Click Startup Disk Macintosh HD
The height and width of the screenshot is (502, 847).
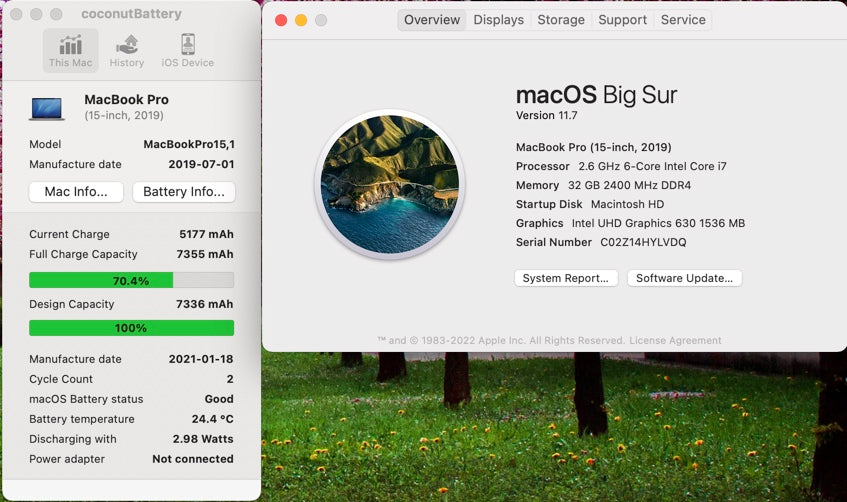pyautogui.click(x=590, y=204)
